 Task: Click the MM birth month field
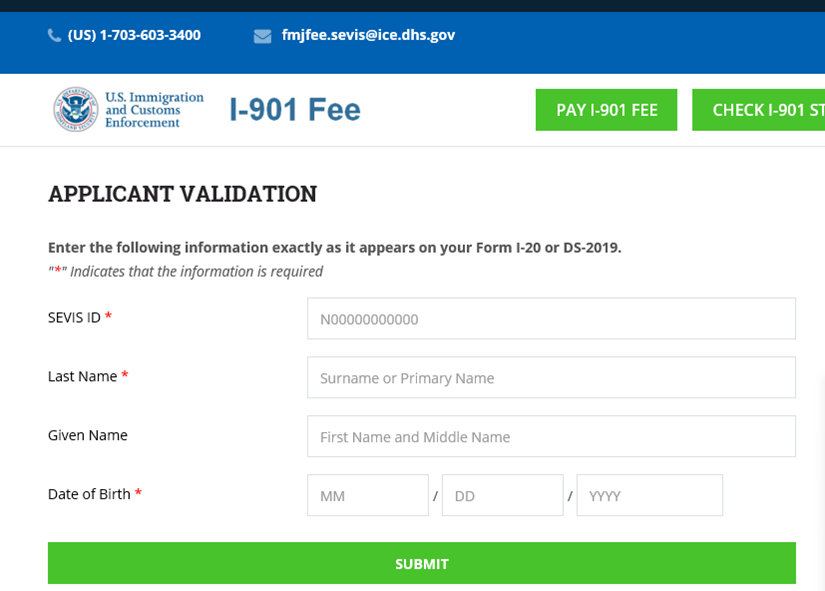coord(368,495)
